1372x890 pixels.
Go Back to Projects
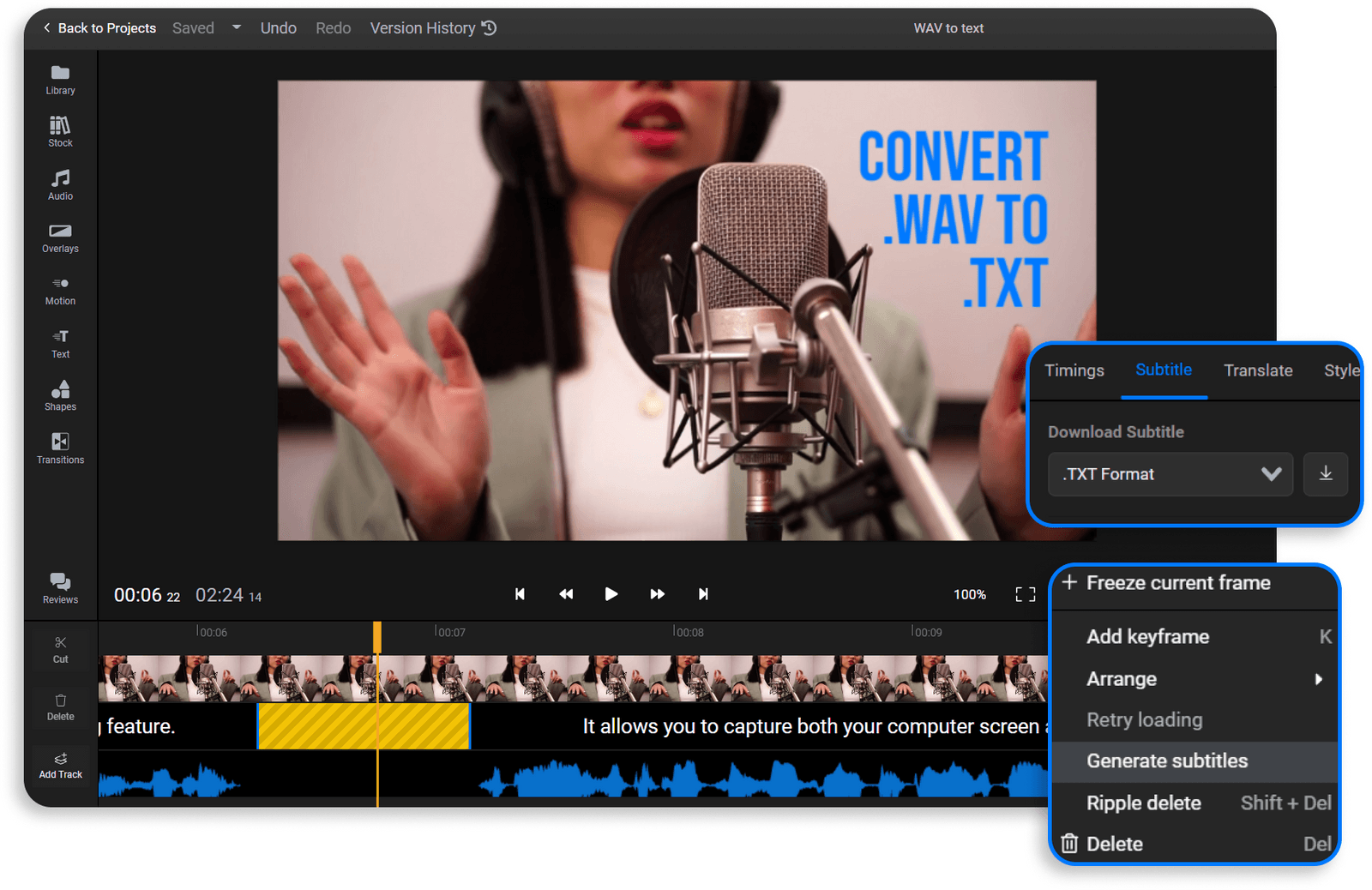pyautogui.click(x=98, y=27)
